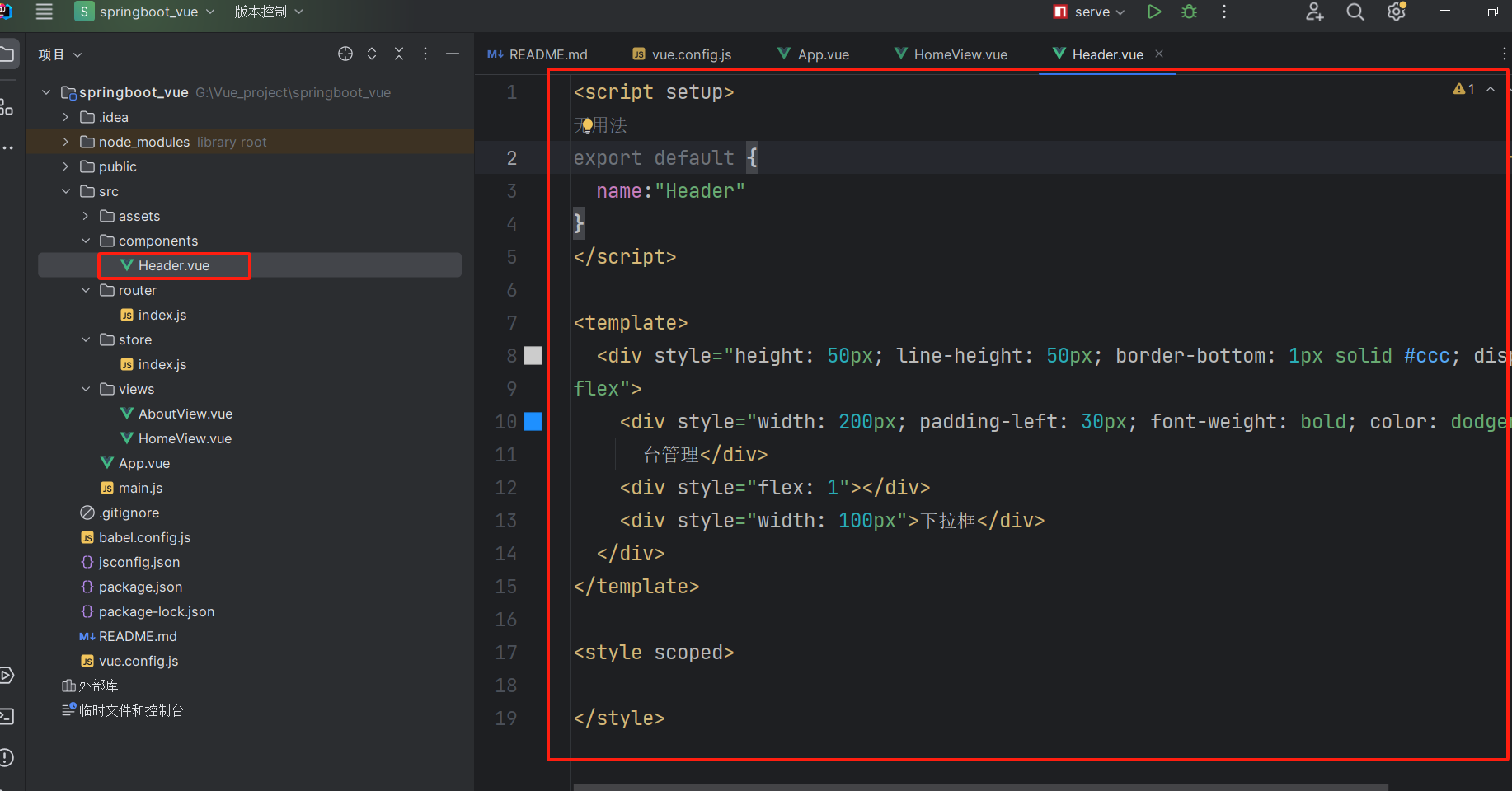Close the Header.vue tab
Image resolution: width=1512 pixels, height=791 pixels.
(1159, 54)
